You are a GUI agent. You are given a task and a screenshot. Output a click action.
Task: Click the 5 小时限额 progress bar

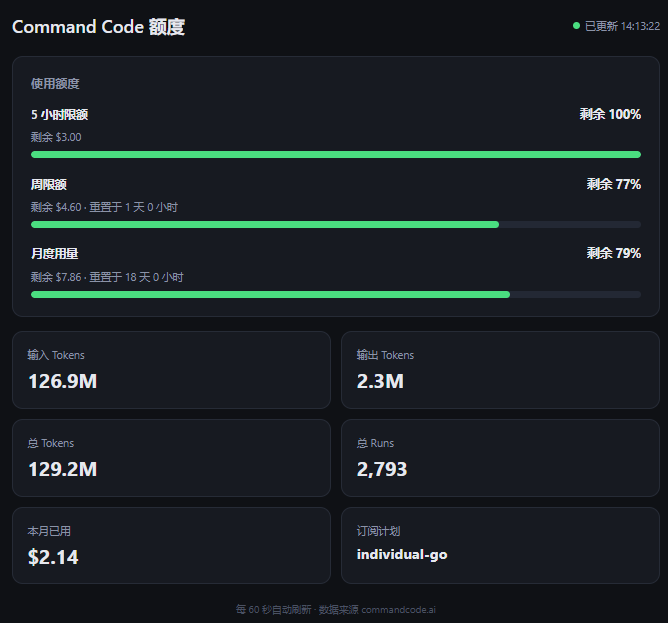tap(336, 155)
